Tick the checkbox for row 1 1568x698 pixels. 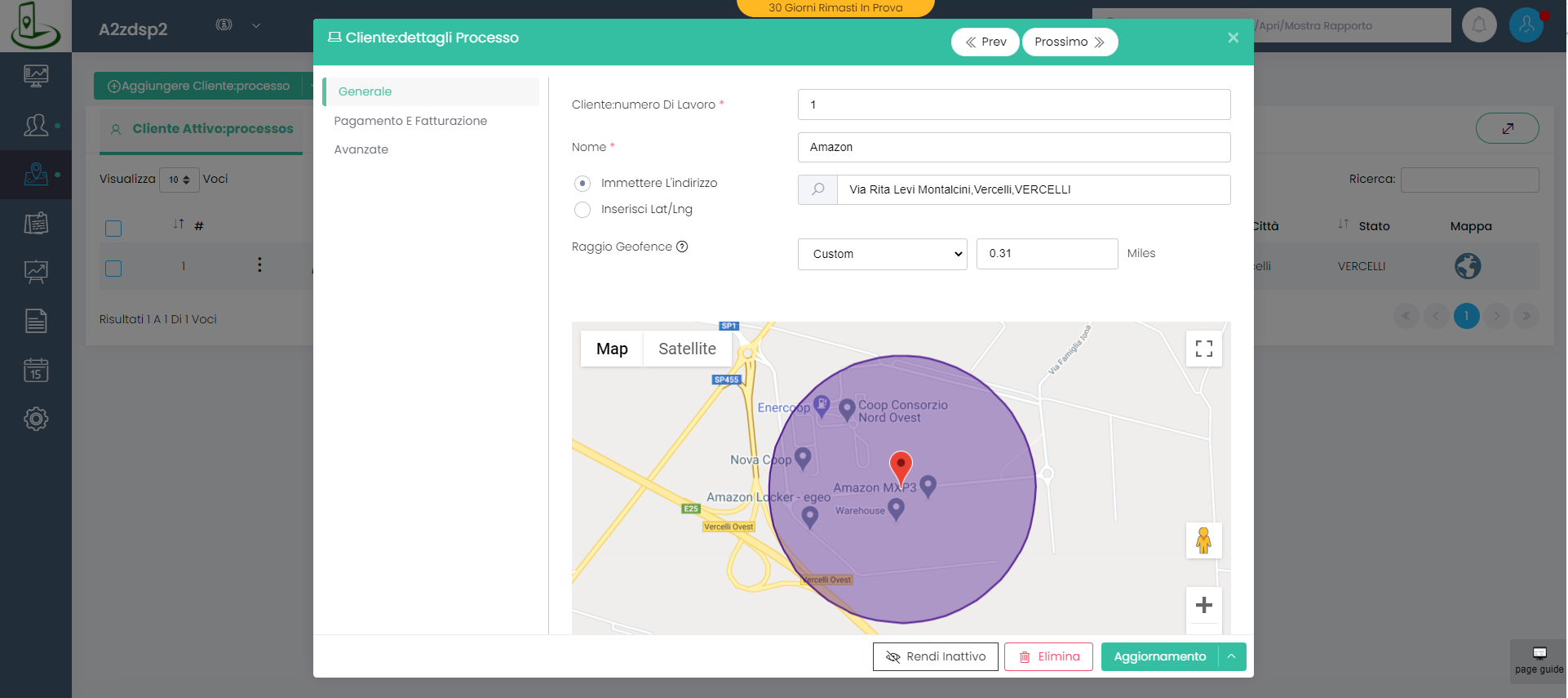click(x=113, y=268)
